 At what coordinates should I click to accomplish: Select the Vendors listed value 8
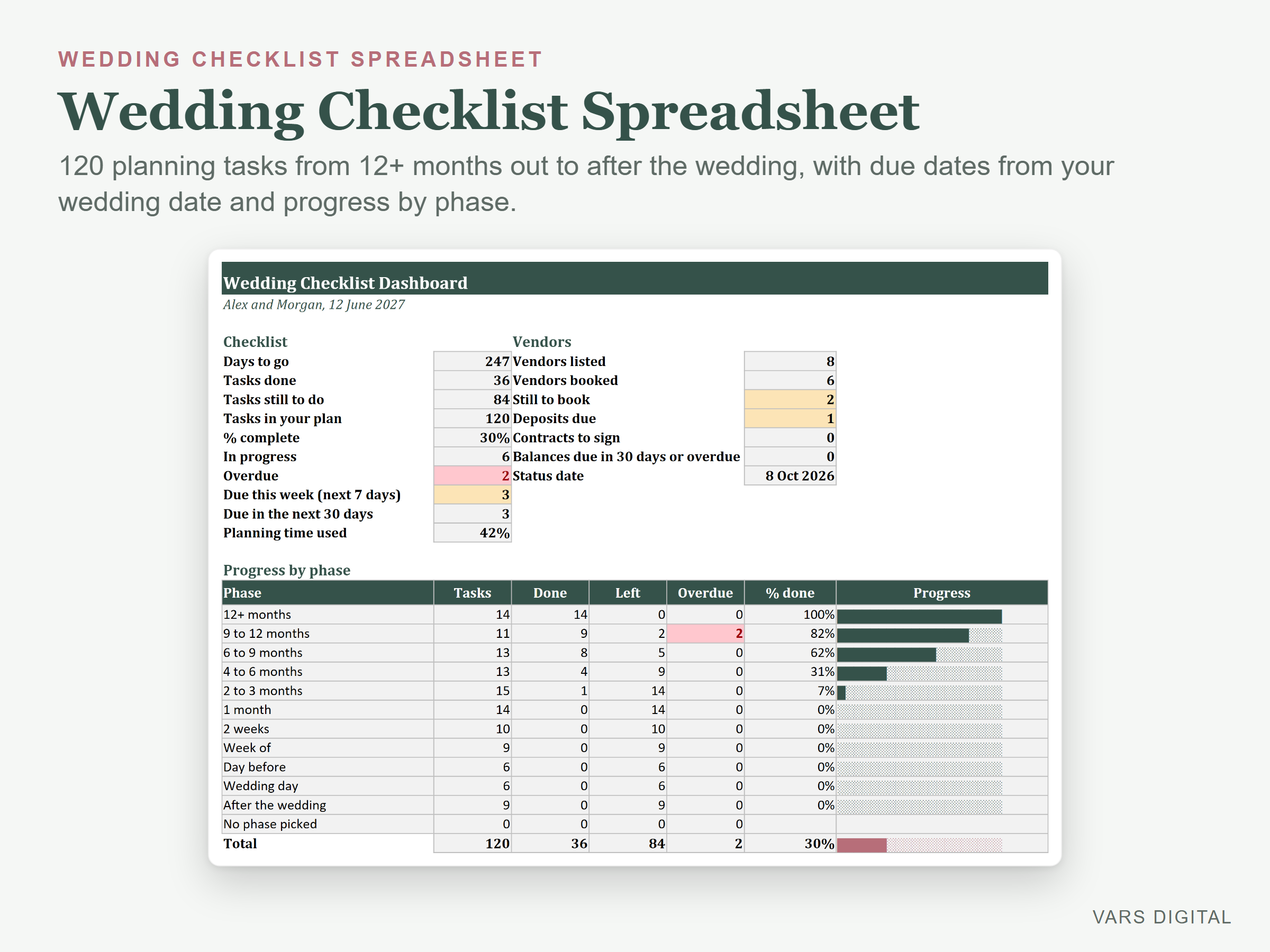point(790,362)
